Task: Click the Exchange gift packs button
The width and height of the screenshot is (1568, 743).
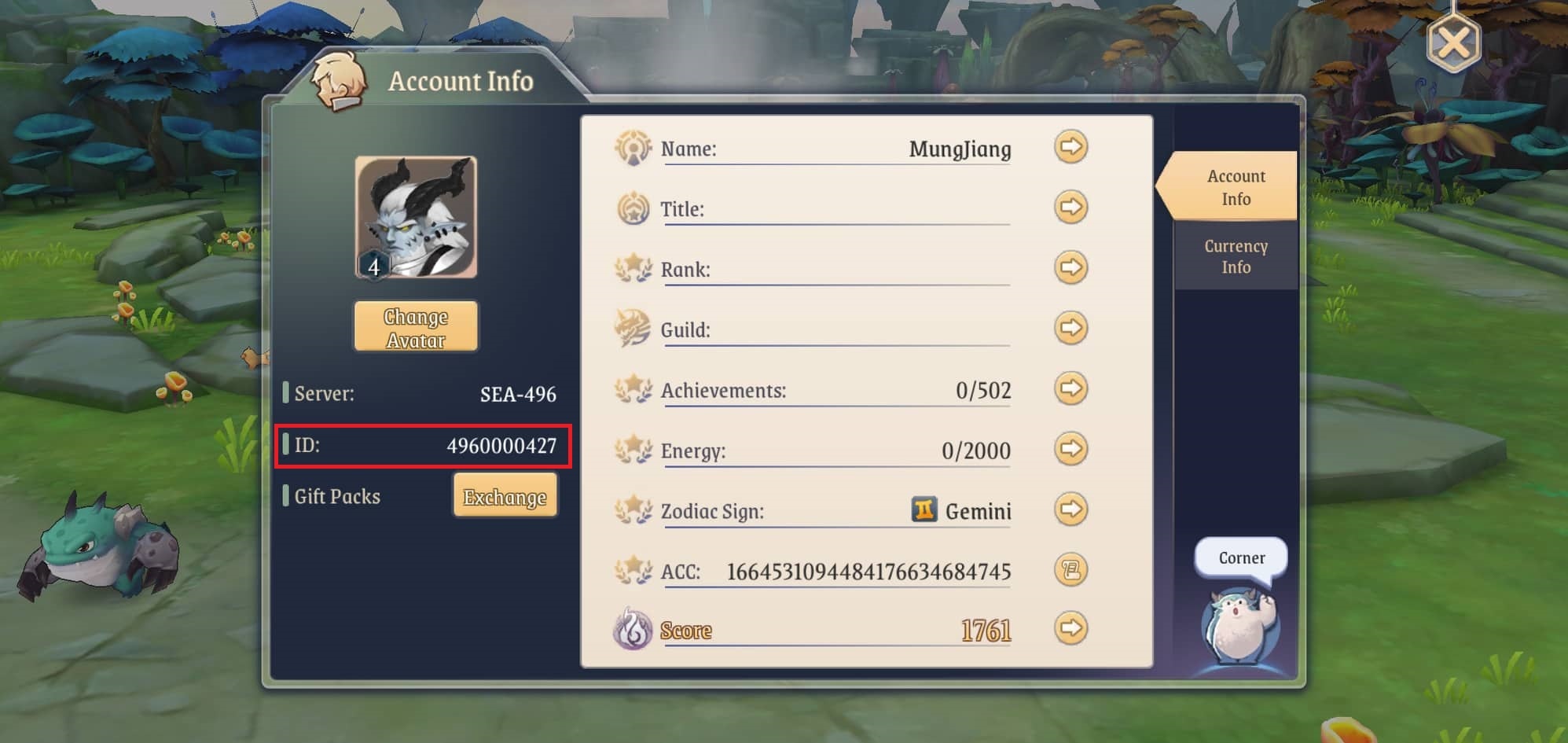Action: (x=505, y=496)
